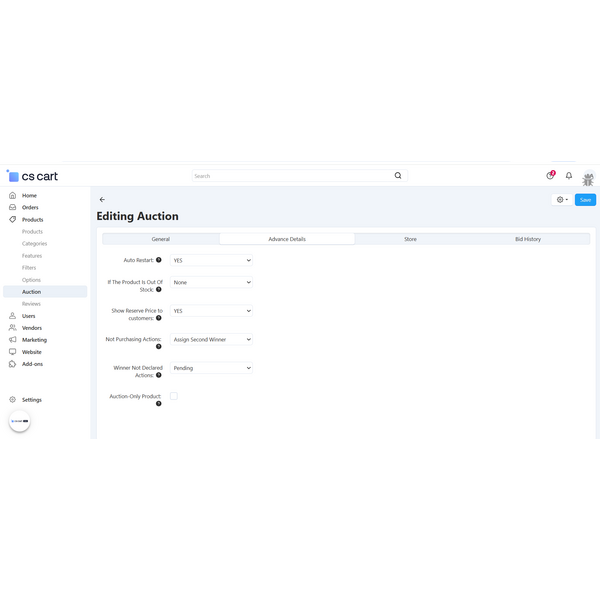Screen dimensions: 600x600
Task: Click the back arrow above Editing Auction
Action: click(x=102, y=200)
